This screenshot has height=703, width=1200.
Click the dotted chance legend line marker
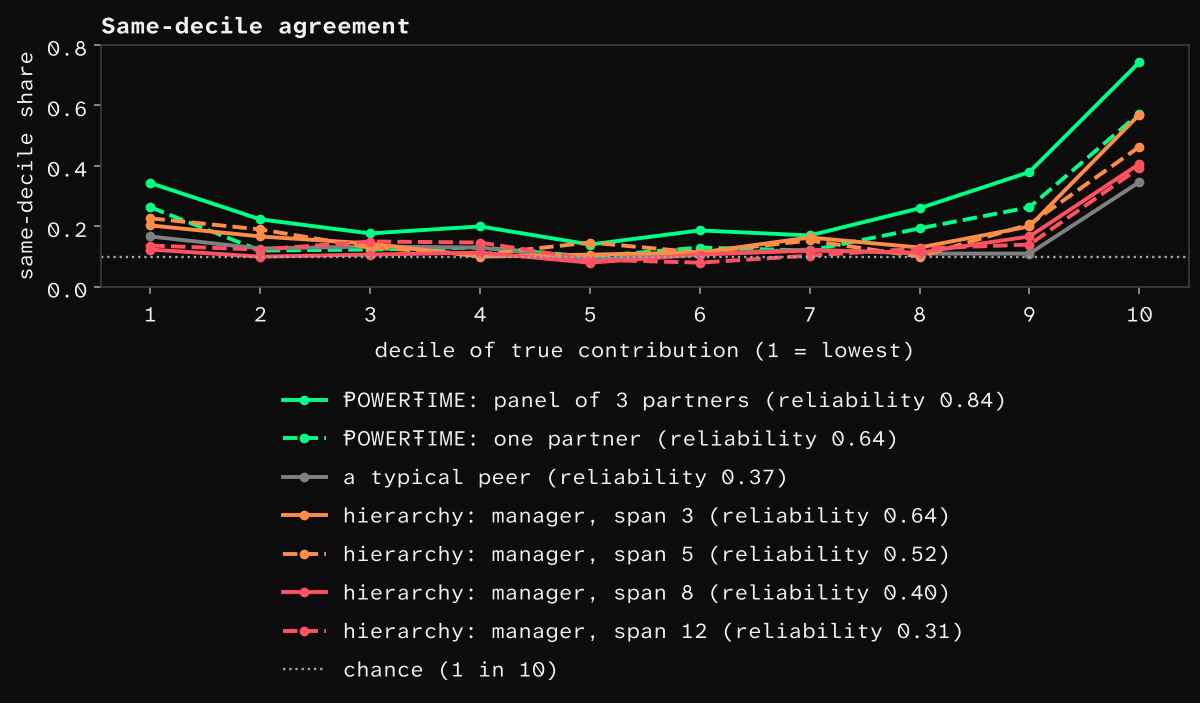click(304, 670)
